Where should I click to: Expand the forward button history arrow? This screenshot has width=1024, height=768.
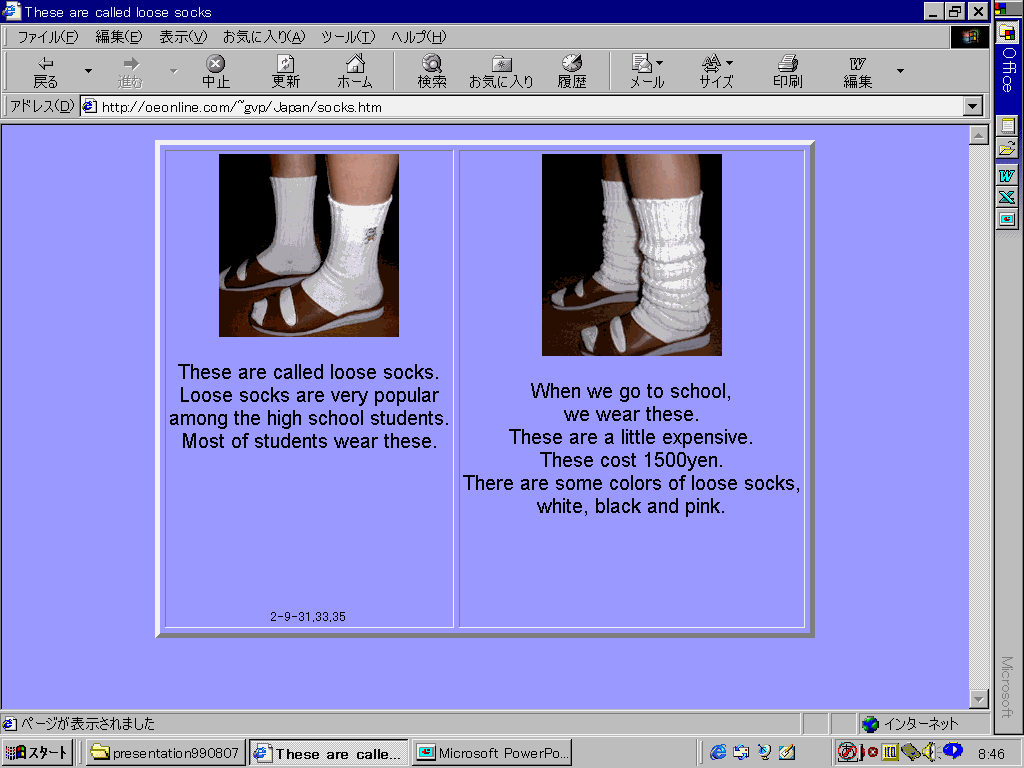(174, 71)
